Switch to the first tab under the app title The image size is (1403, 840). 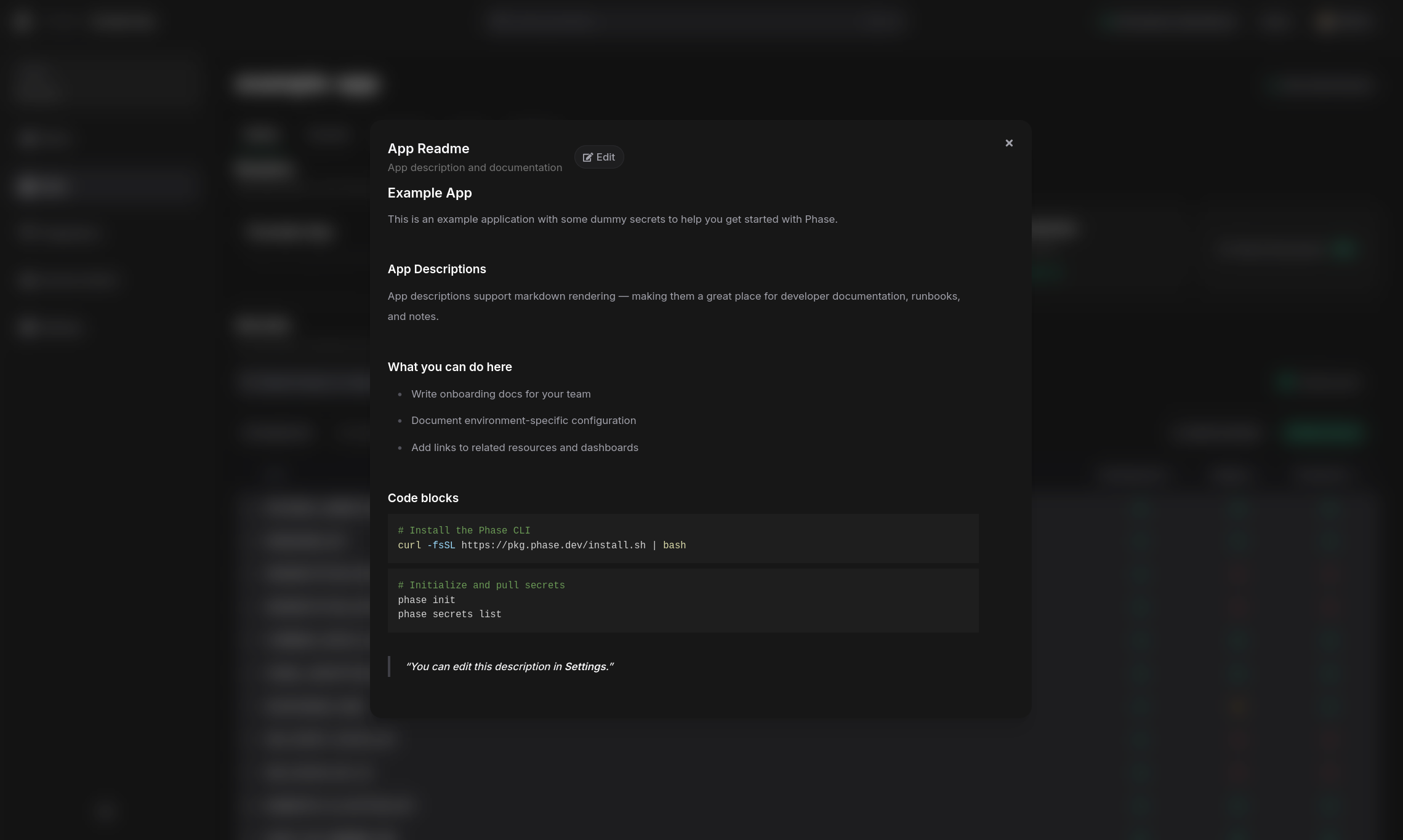[x=261, y=135]
